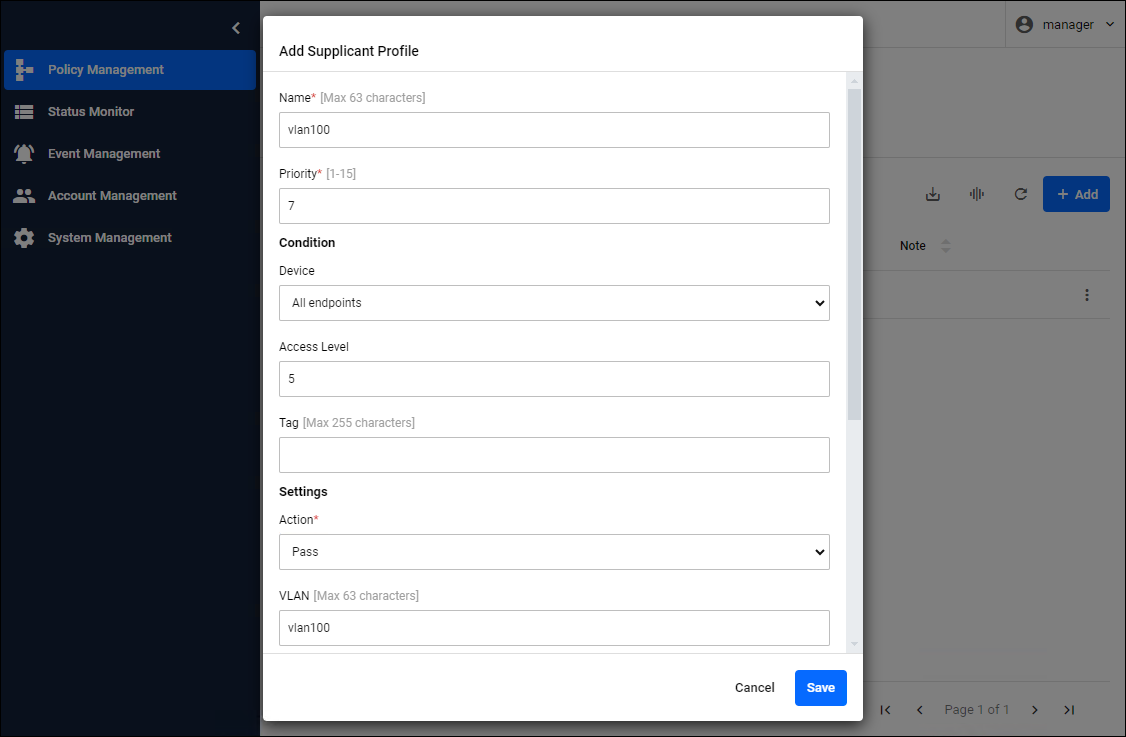1126x737 pixels.
Task: Open the Device dropdown showing All endpoints
Action: (x=554, y=303)
